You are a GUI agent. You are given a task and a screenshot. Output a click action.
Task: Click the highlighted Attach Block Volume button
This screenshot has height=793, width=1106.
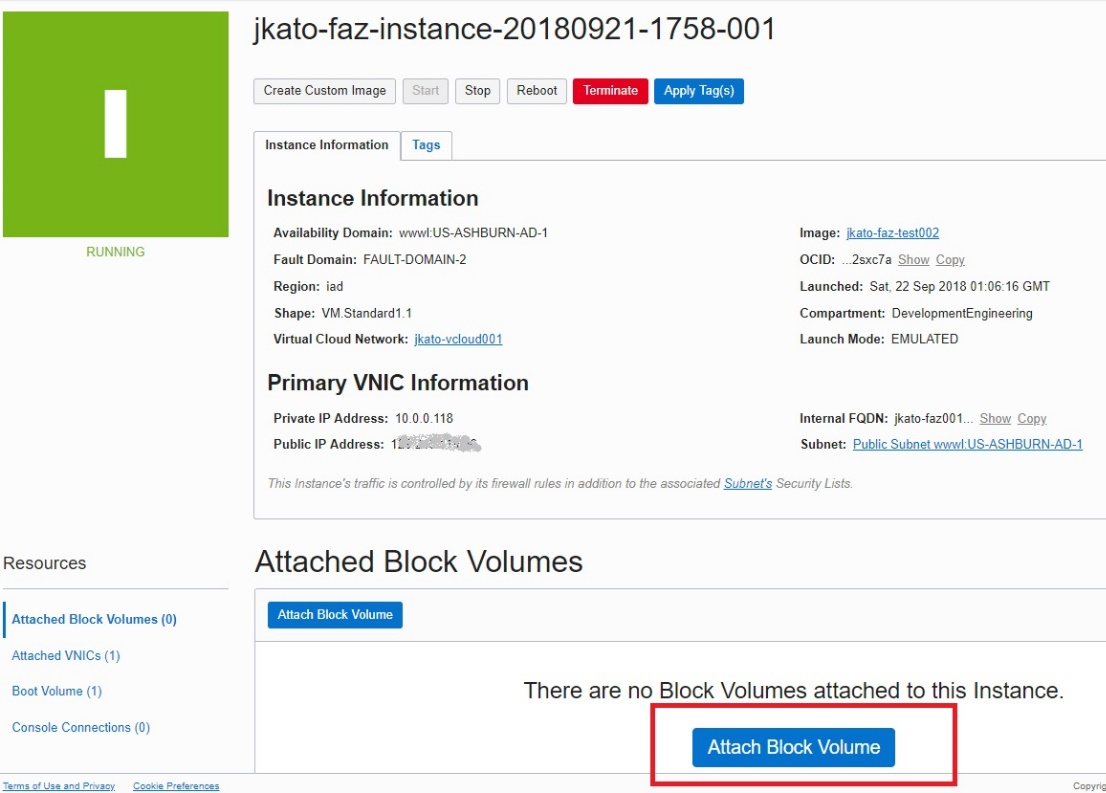click(793, 747)
